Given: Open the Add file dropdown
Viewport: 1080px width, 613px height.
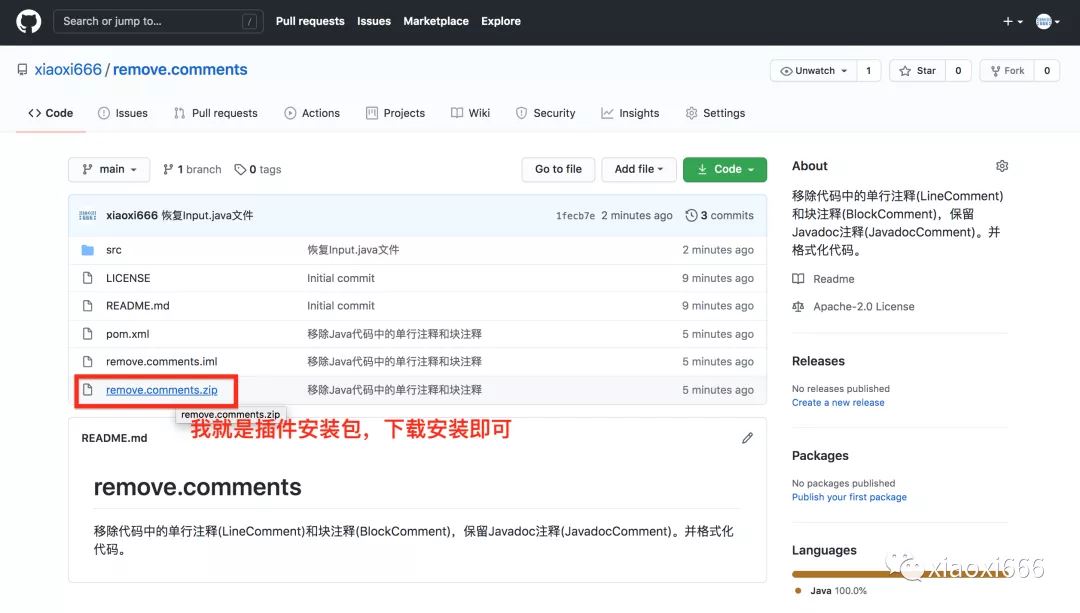Looking at the screenshot, I should (639, 170).
